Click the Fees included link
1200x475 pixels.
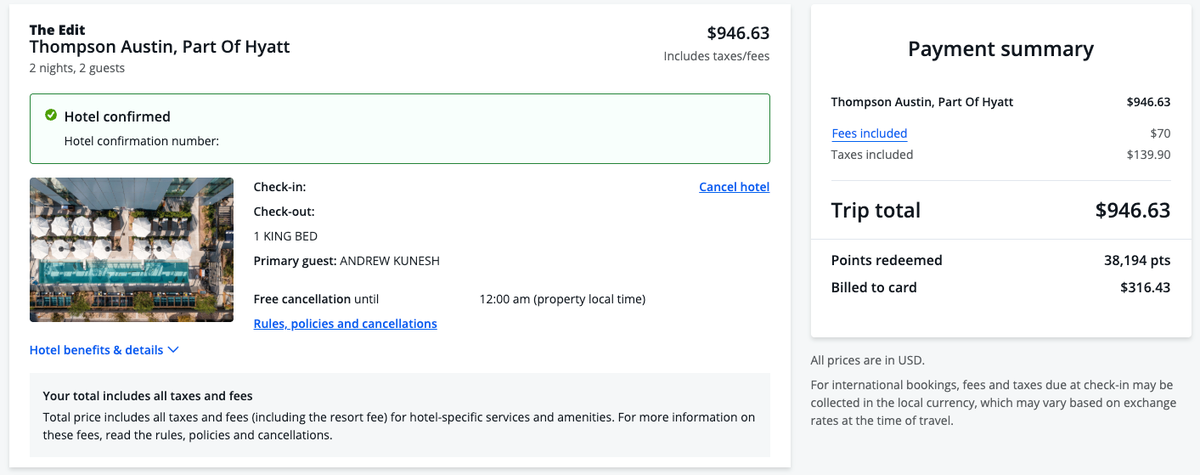click(x=869, y=133)
